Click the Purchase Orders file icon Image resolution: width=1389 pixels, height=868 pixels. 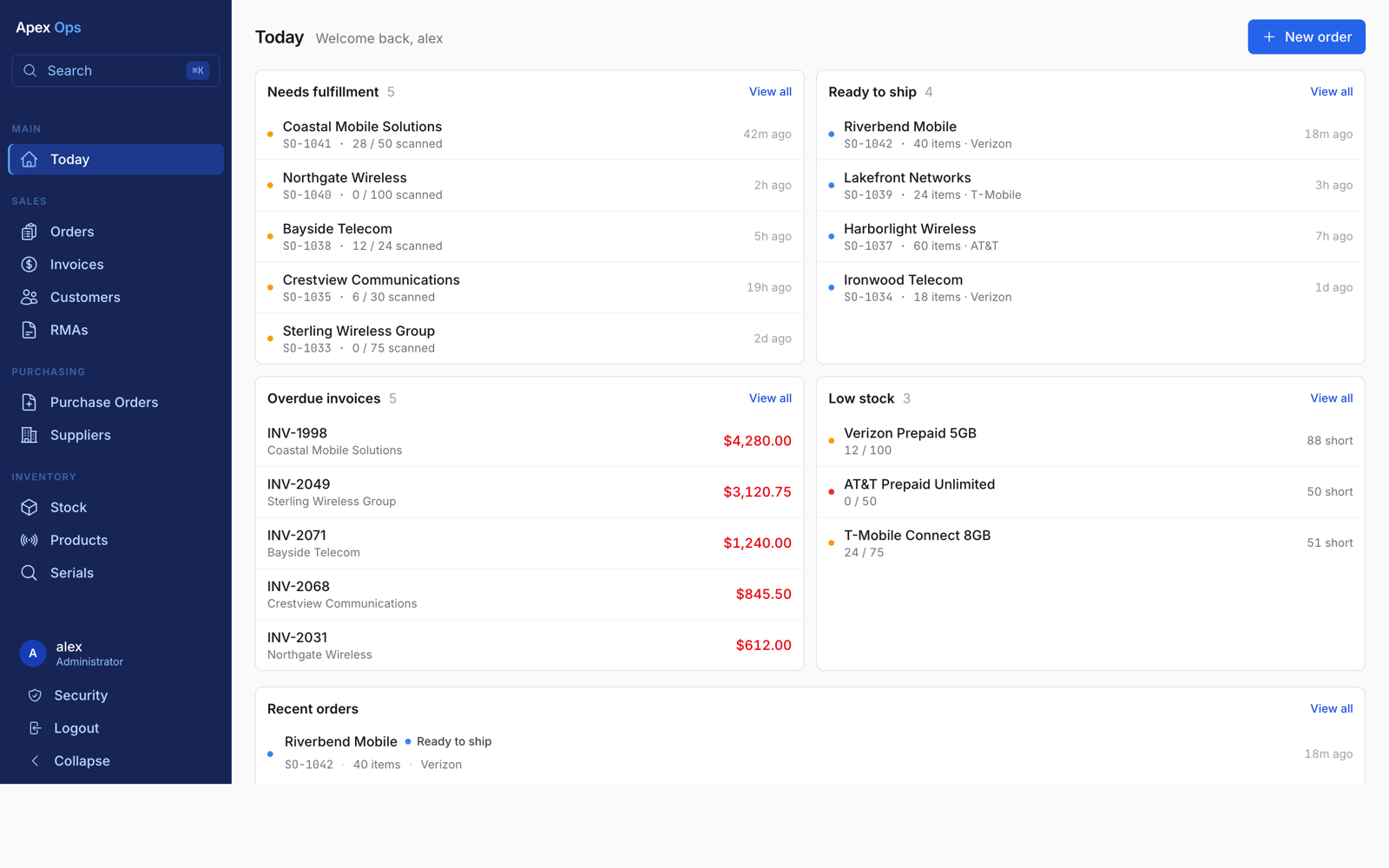[x=30, y=402]
